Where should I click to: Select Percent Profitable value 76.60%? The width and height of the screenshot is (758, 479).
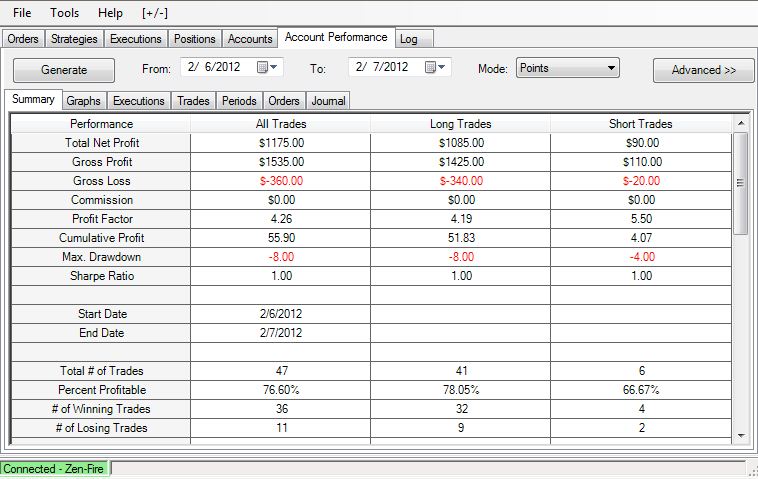(x=281, y=390)
